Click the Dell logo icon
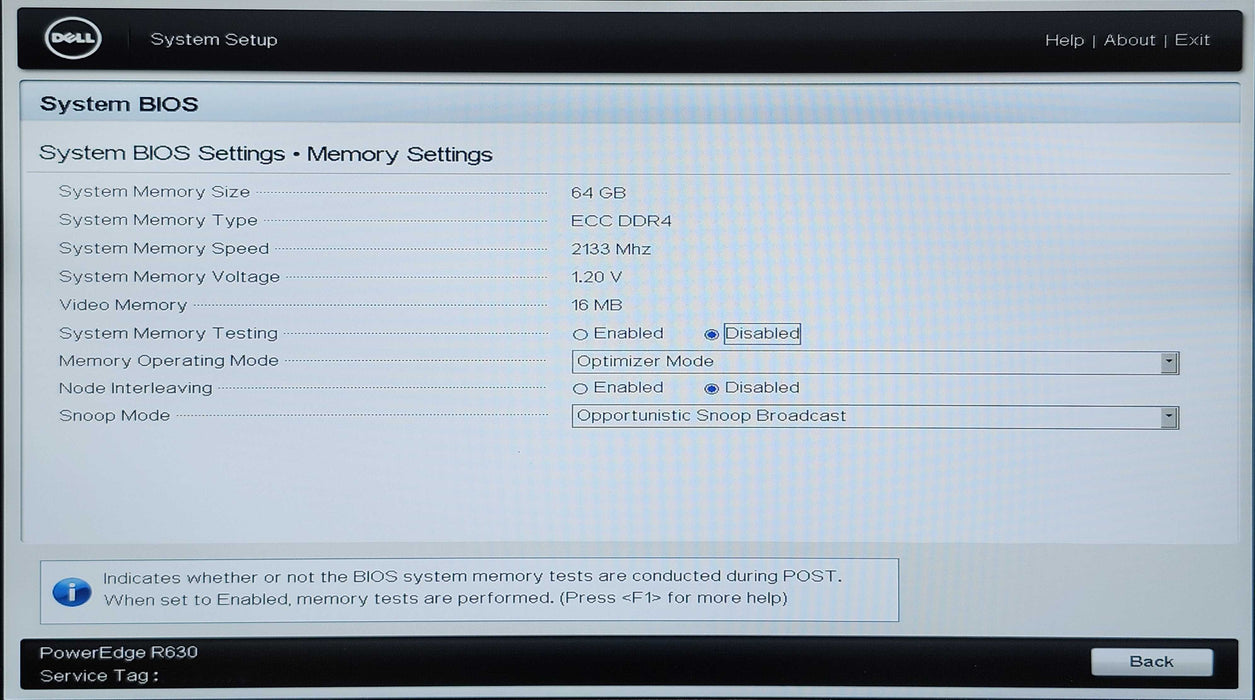Viewport: 1255px width, 700px height. coord(72,40)
